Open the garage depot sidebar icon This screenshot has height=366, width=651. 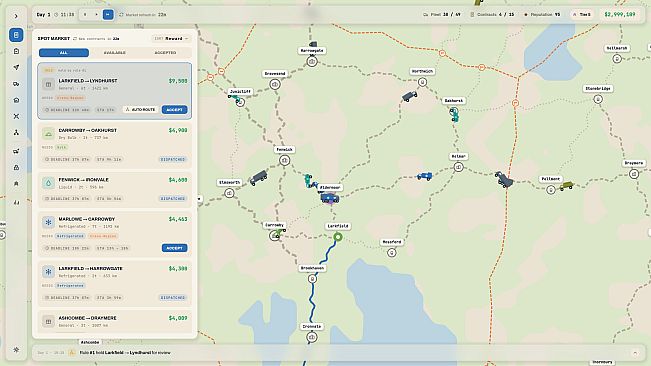[x=16, y=100]
